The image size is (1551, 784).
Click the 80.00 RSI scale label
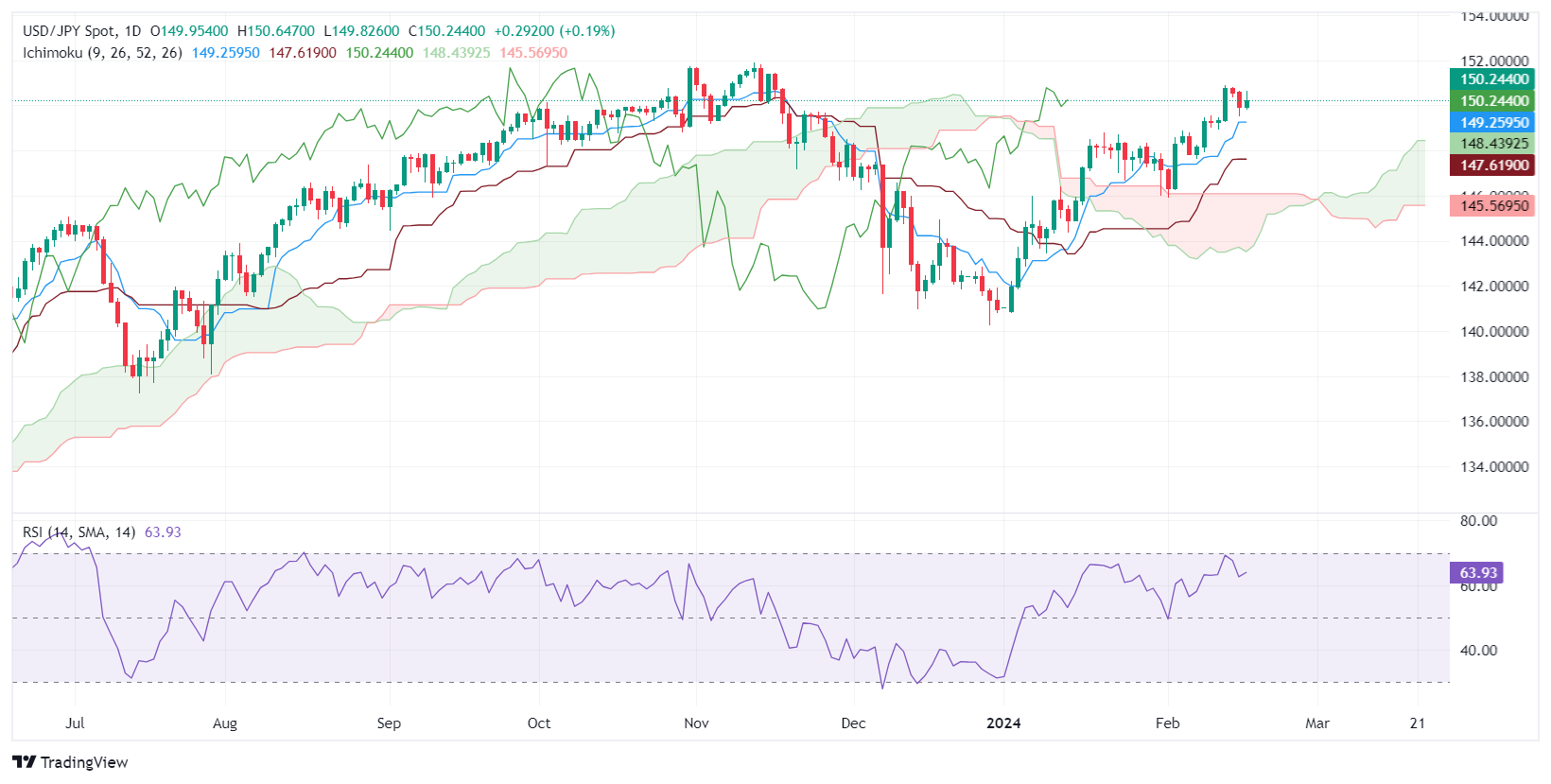click(x=1478, y=521)
